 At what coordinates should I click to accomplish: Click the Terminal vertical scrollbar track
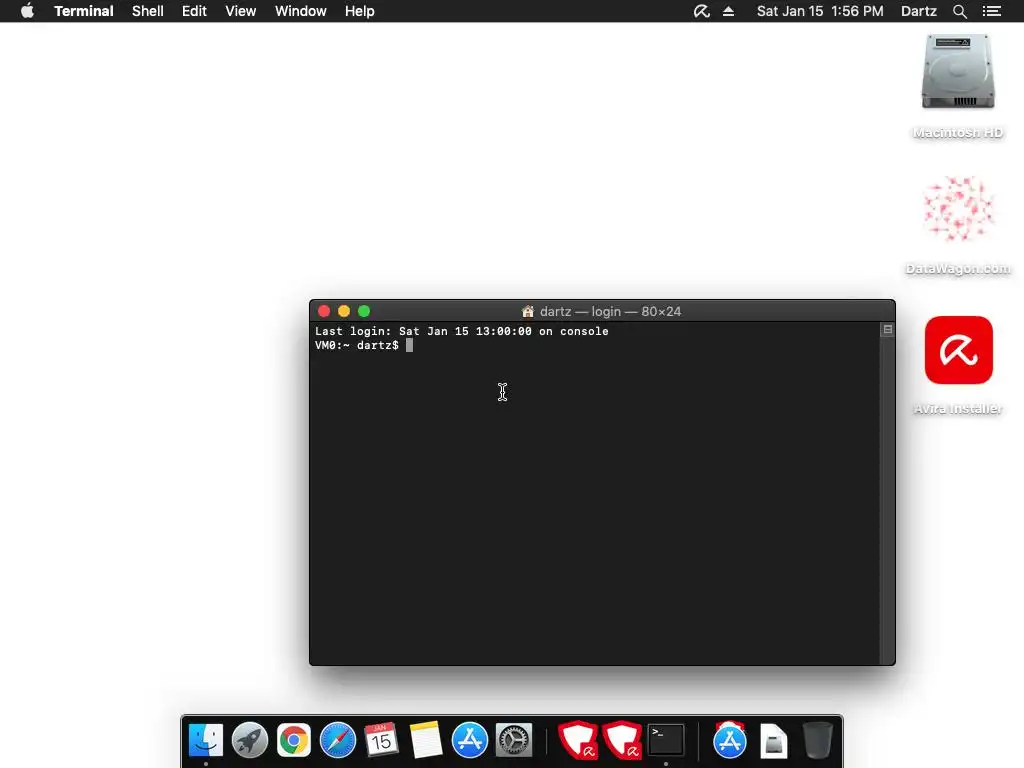coord(887,500)
